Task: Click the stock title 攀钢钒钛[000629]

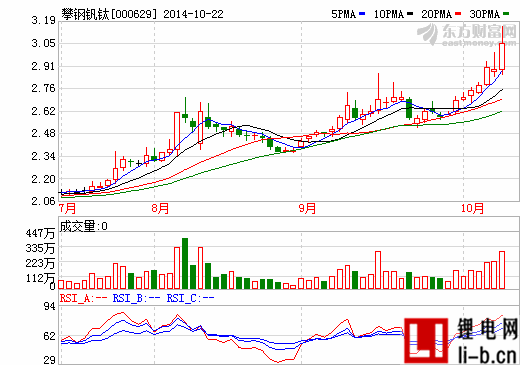Action: click(109, 14)
